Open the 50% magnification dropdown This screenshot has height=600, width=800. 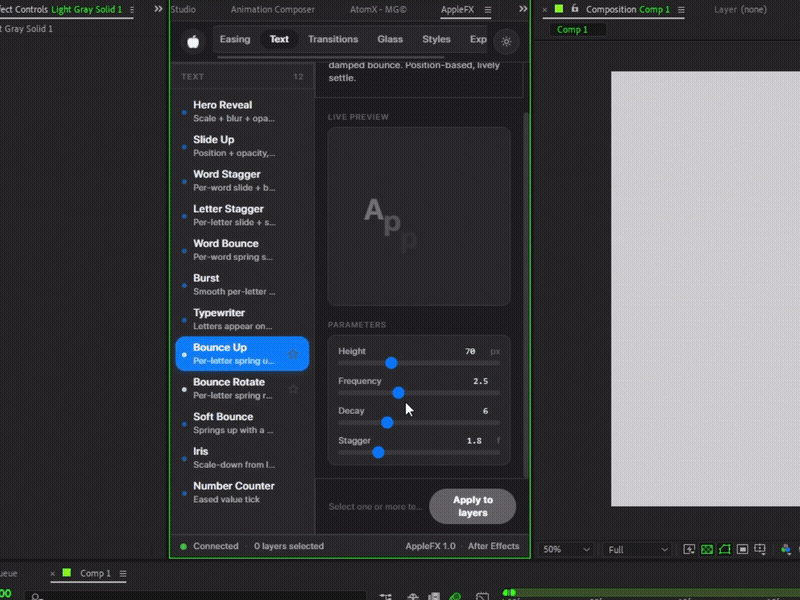tap(565, 549)
